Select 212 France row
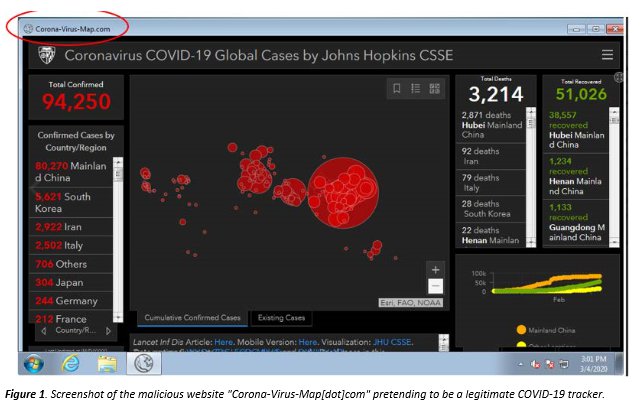This screenshot has height=409, width=640. [71, 318]
